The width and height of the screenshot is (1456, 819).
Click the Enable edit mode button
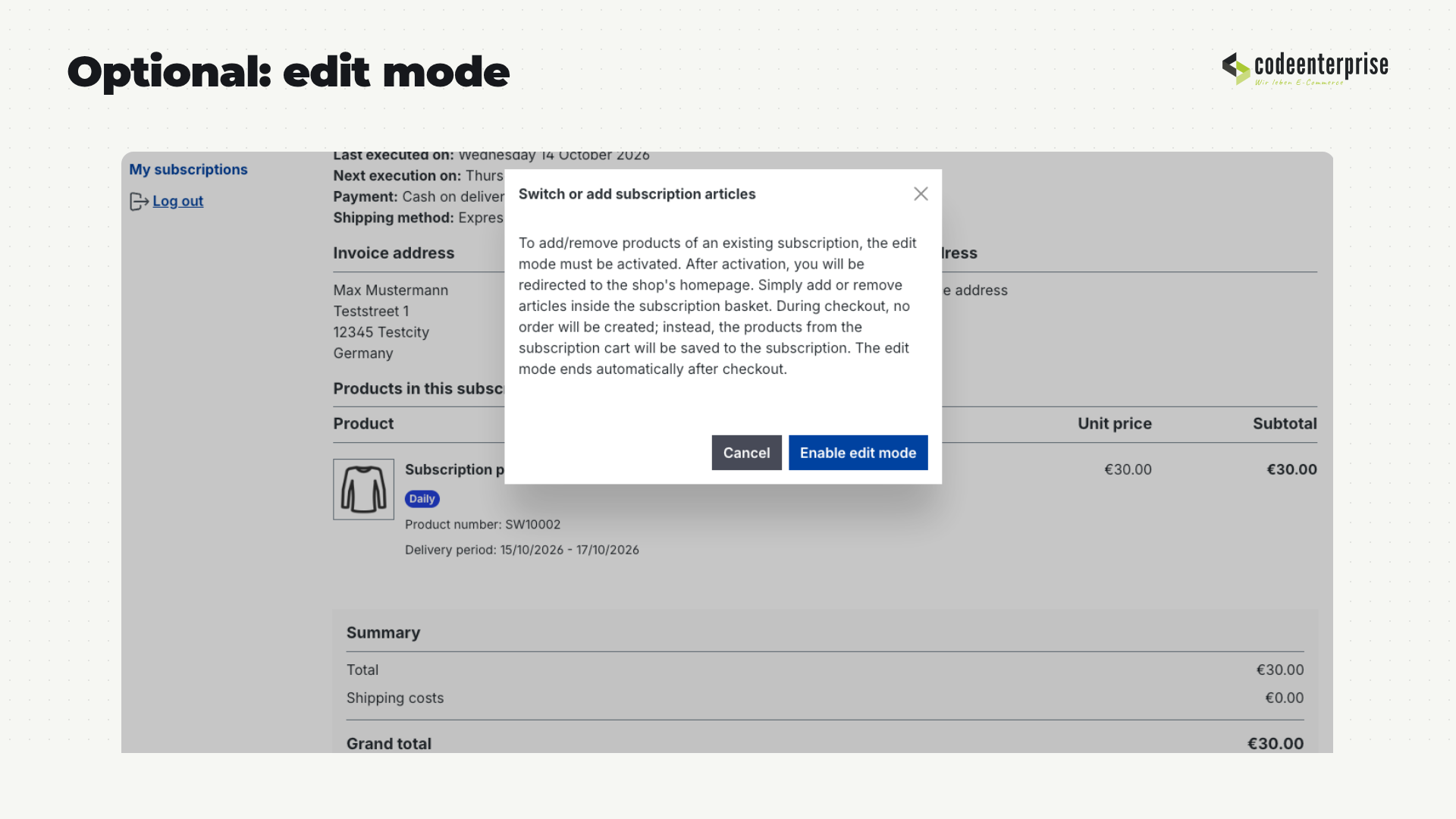click(x=858, y=453)
